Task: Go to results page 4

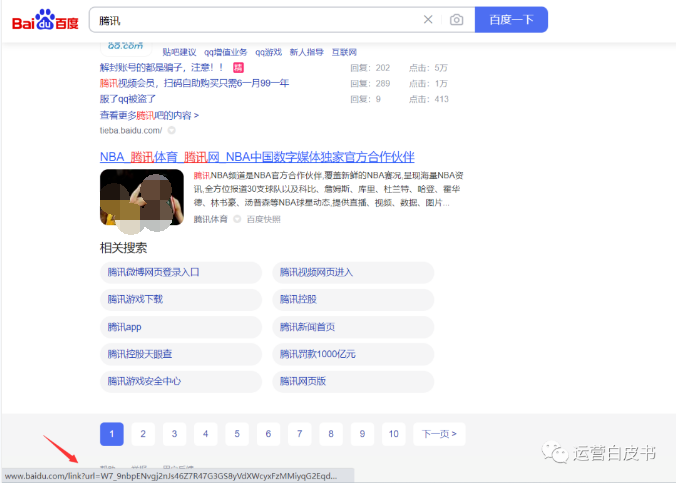Action: click(206, 434)
